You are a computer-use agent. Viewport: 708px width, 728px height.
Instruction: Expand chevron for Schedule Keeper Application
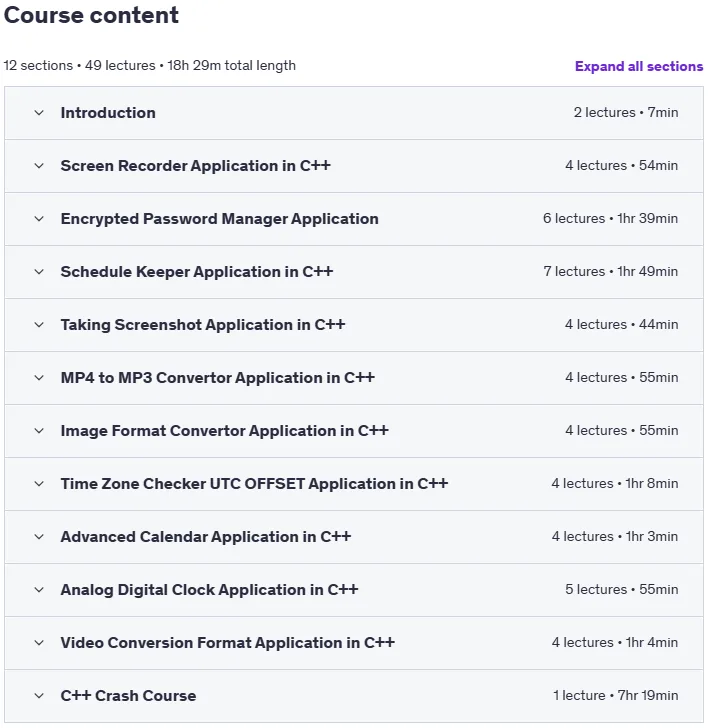coord(39,272)
